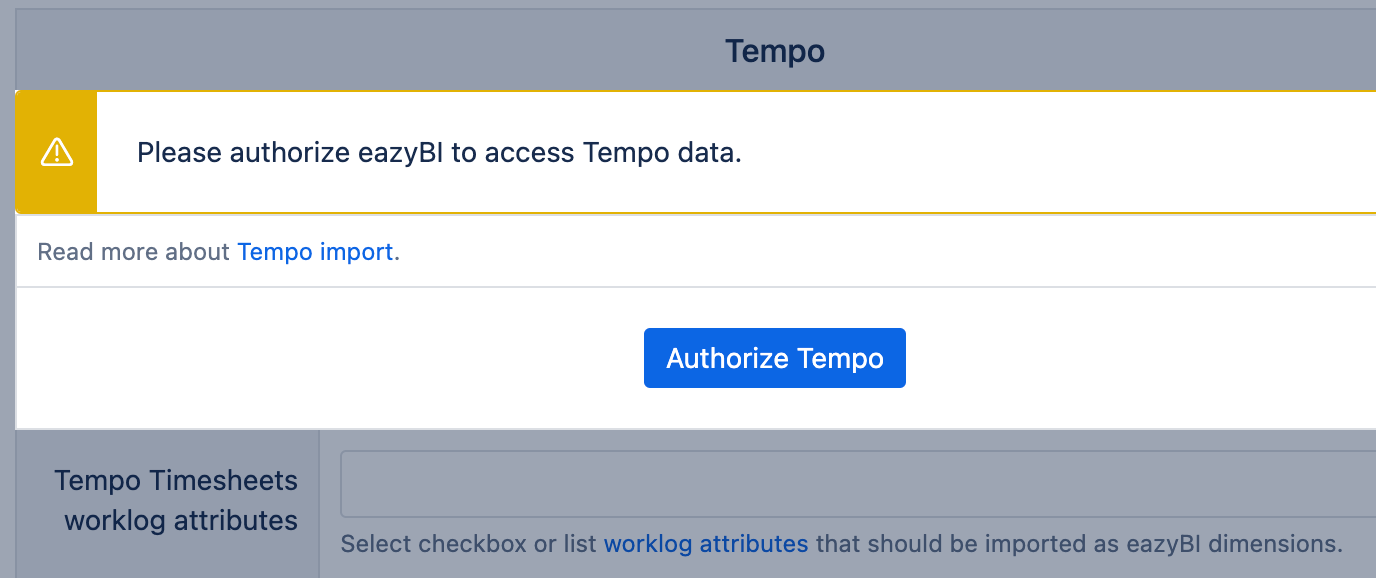Follow the worklog attributes link

tap(706, 544)
